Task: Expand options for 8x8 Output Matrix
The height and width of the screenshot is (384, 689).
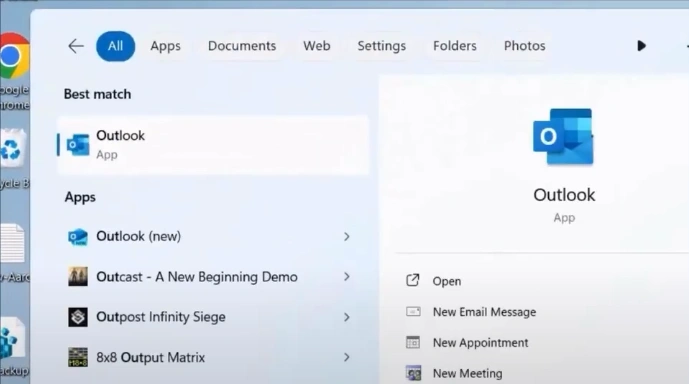Action: click(x=347, y=357)
